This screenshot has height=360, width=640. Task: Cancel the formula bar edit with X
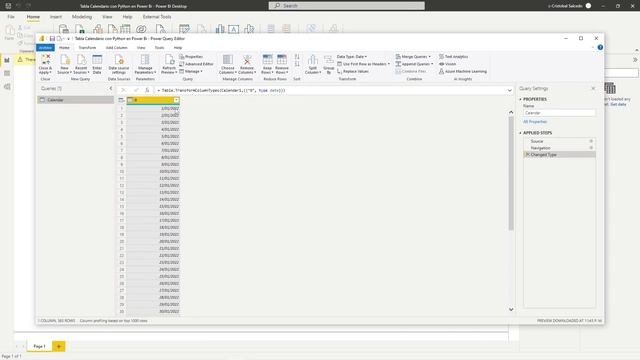(x=124, y=90)
